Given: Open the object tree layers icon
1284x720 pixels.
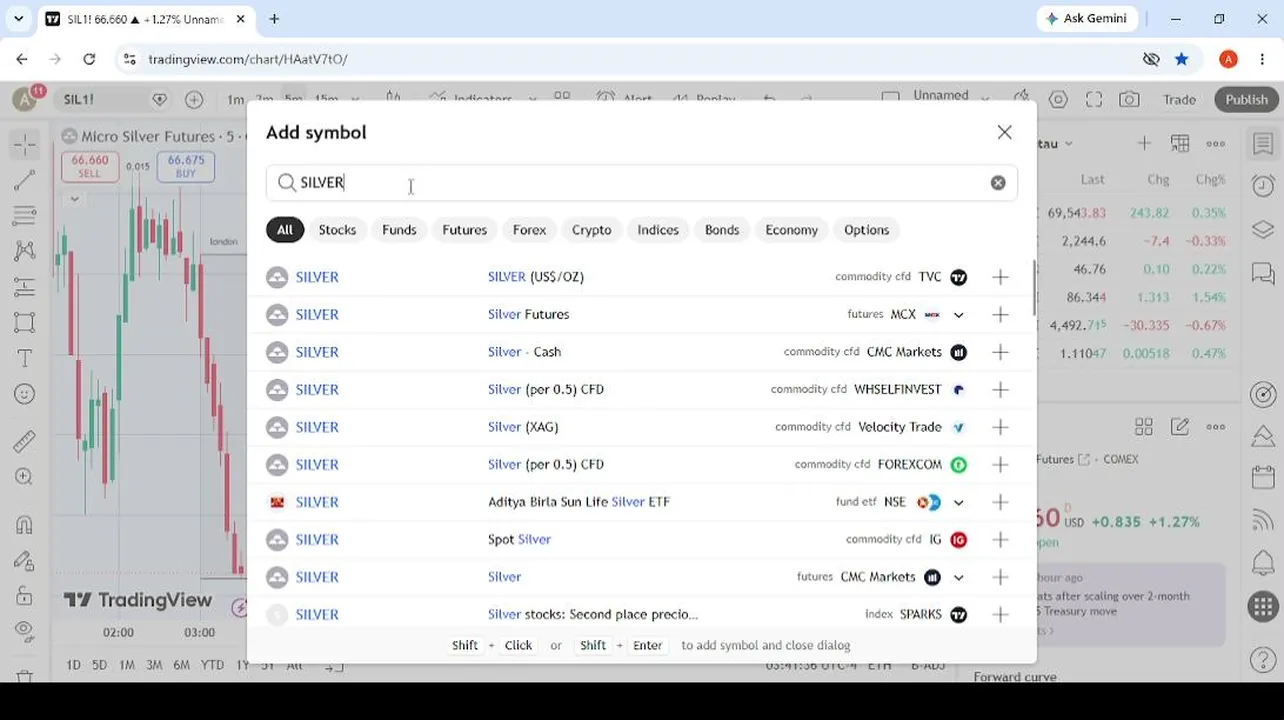Looking at the screenshot, I should (x=1263, y=229).
